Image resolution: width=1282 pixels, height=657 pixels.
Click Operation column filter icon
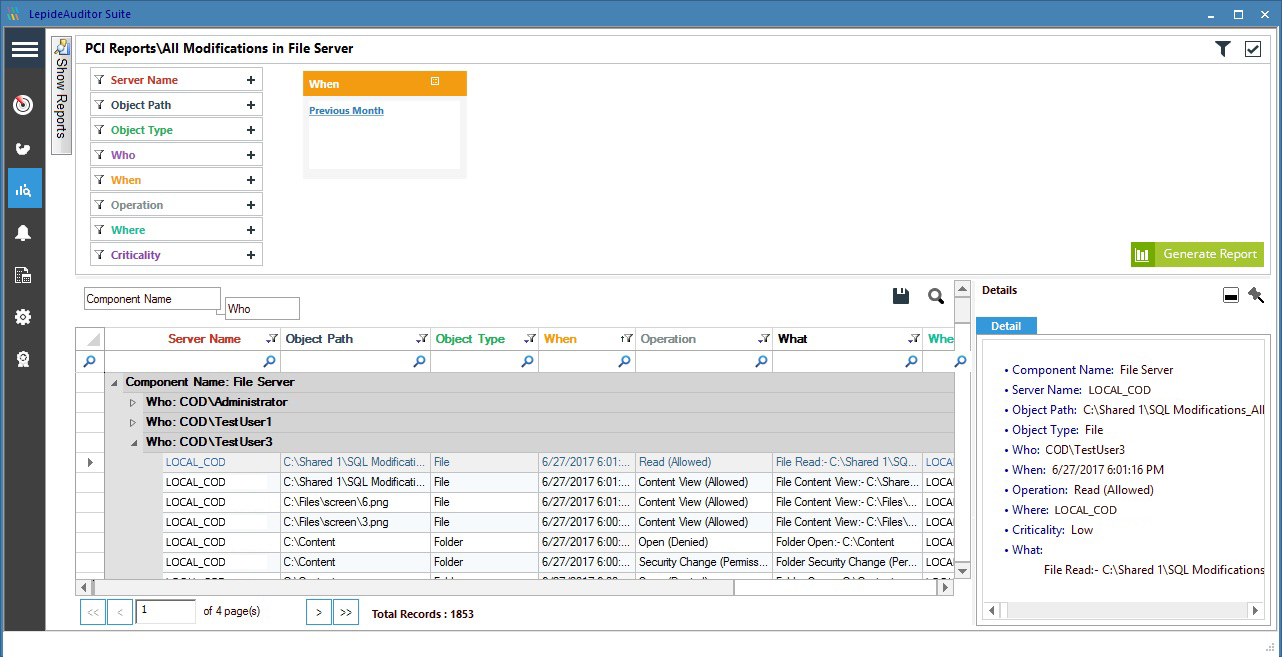pos(764,339)
